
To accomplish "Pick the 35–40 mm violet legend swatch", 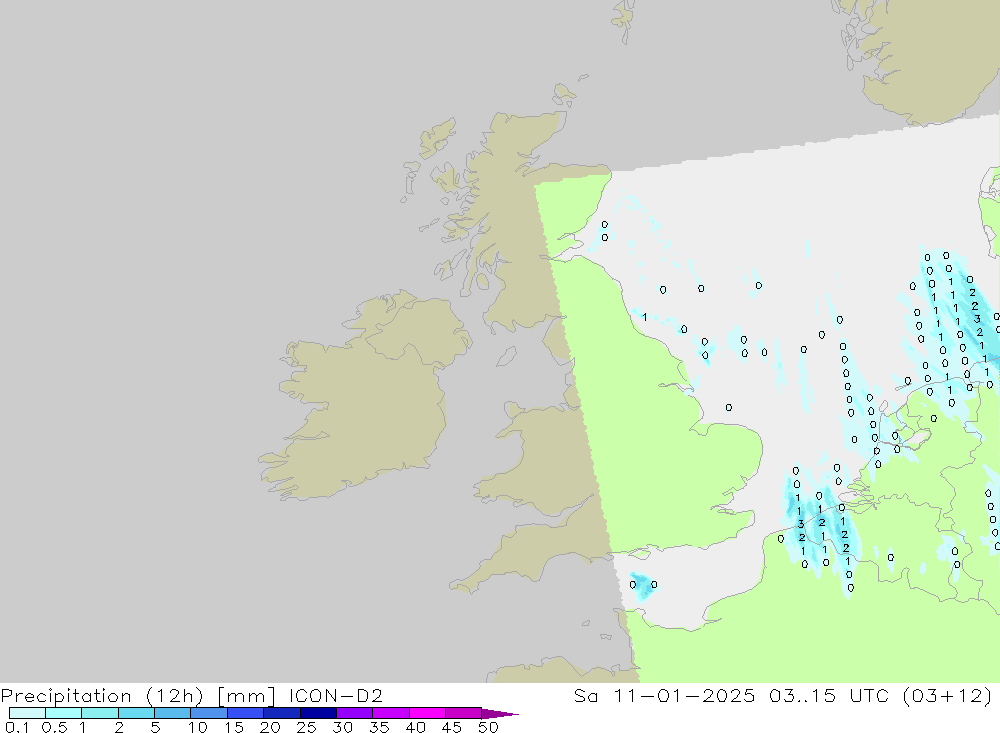I will (x=390, y=713).
